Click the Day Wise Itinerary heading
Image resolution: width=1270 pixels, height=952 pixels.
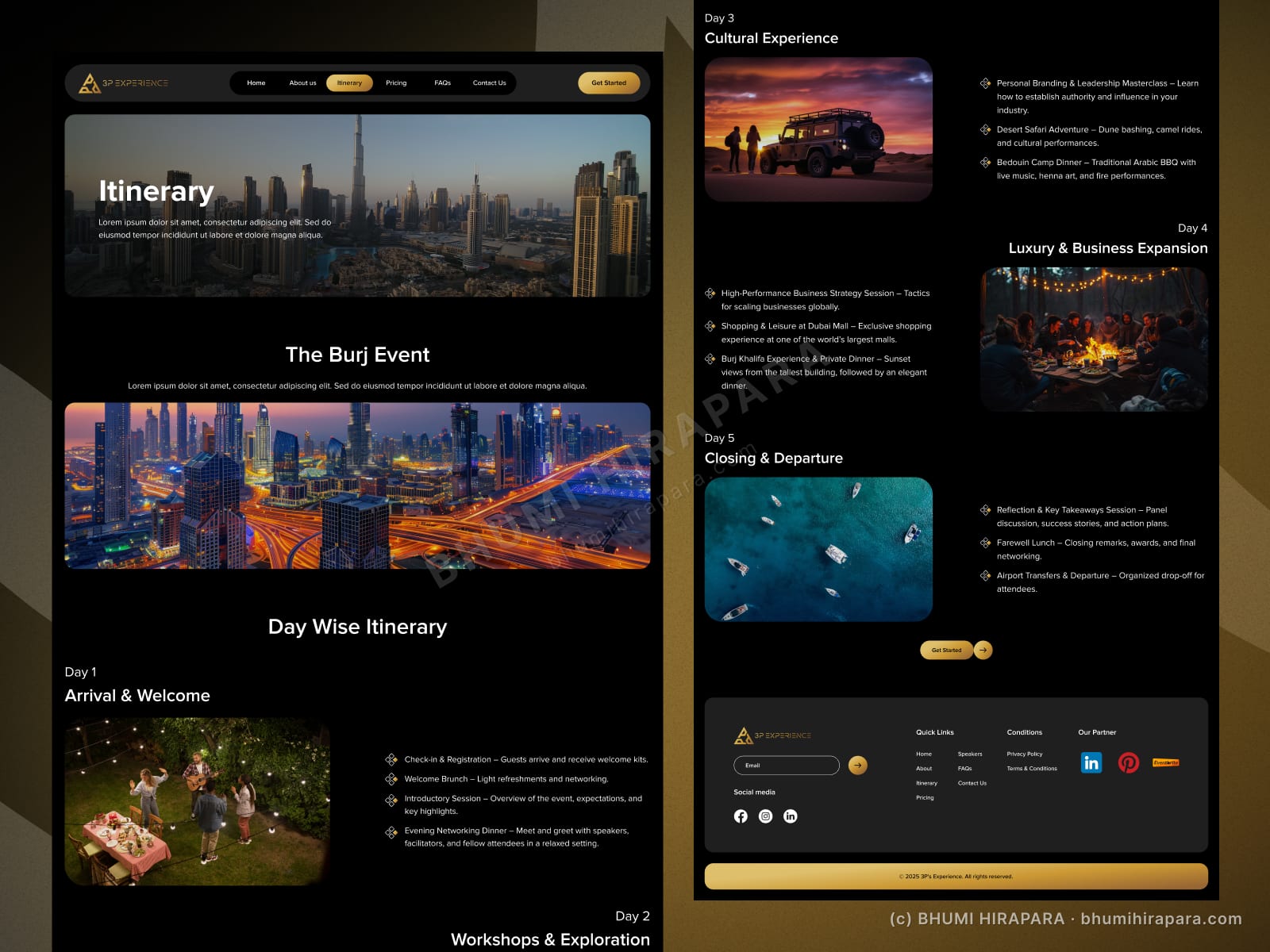coord(357,627)
